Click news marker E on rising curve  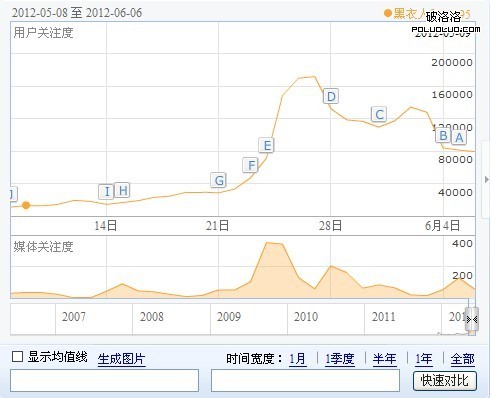click(x=267, y=145)
